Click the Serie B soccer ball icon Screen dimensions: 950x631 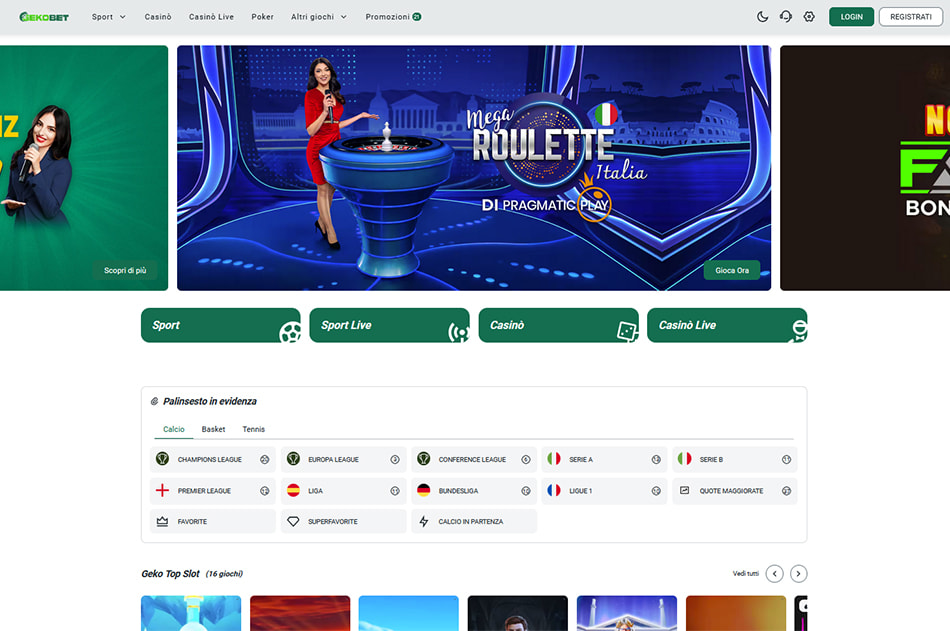[786, 459]
